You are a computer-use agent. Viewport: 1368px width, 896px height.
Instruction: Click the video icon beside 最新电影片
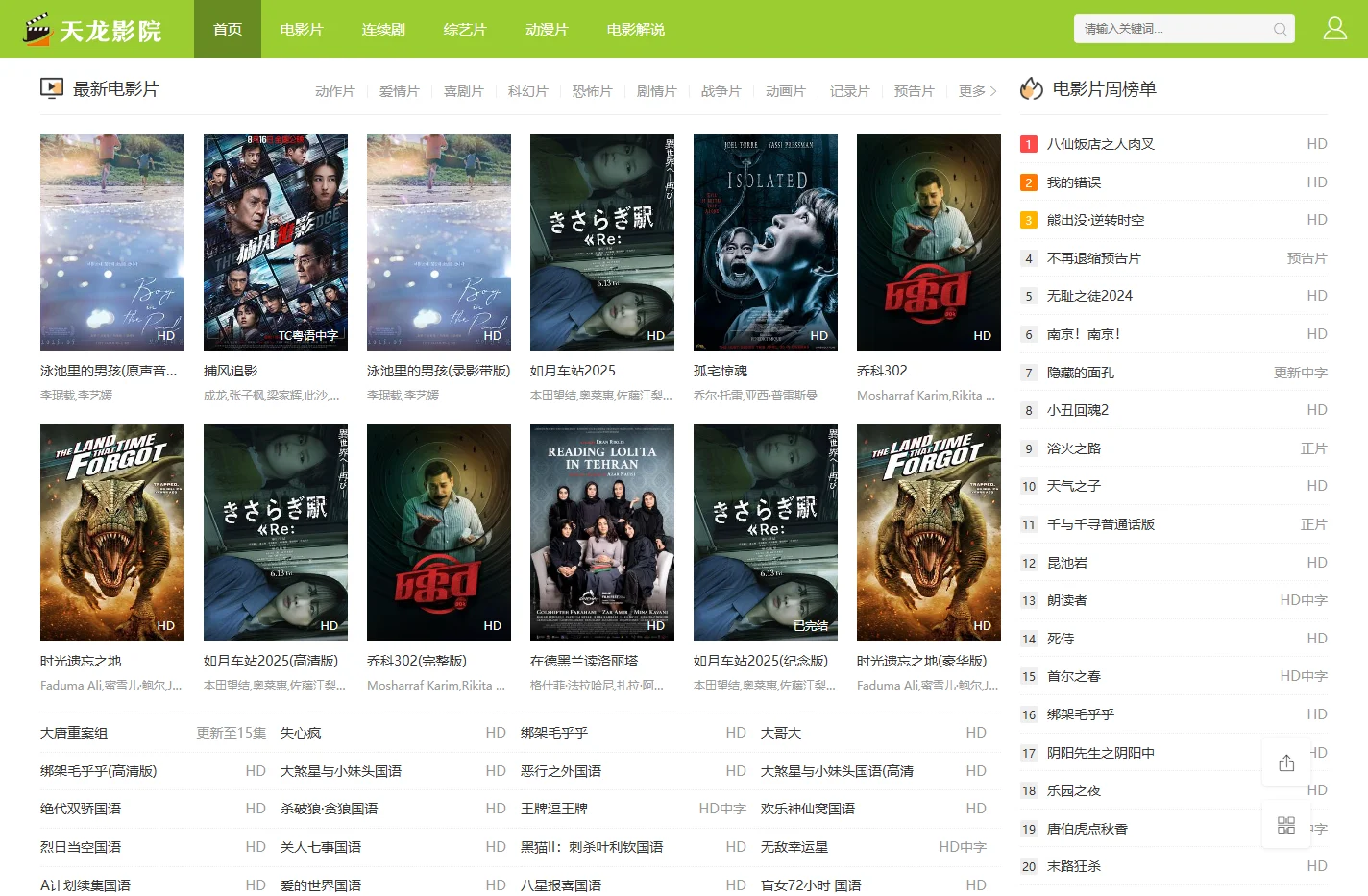[52, 88]
